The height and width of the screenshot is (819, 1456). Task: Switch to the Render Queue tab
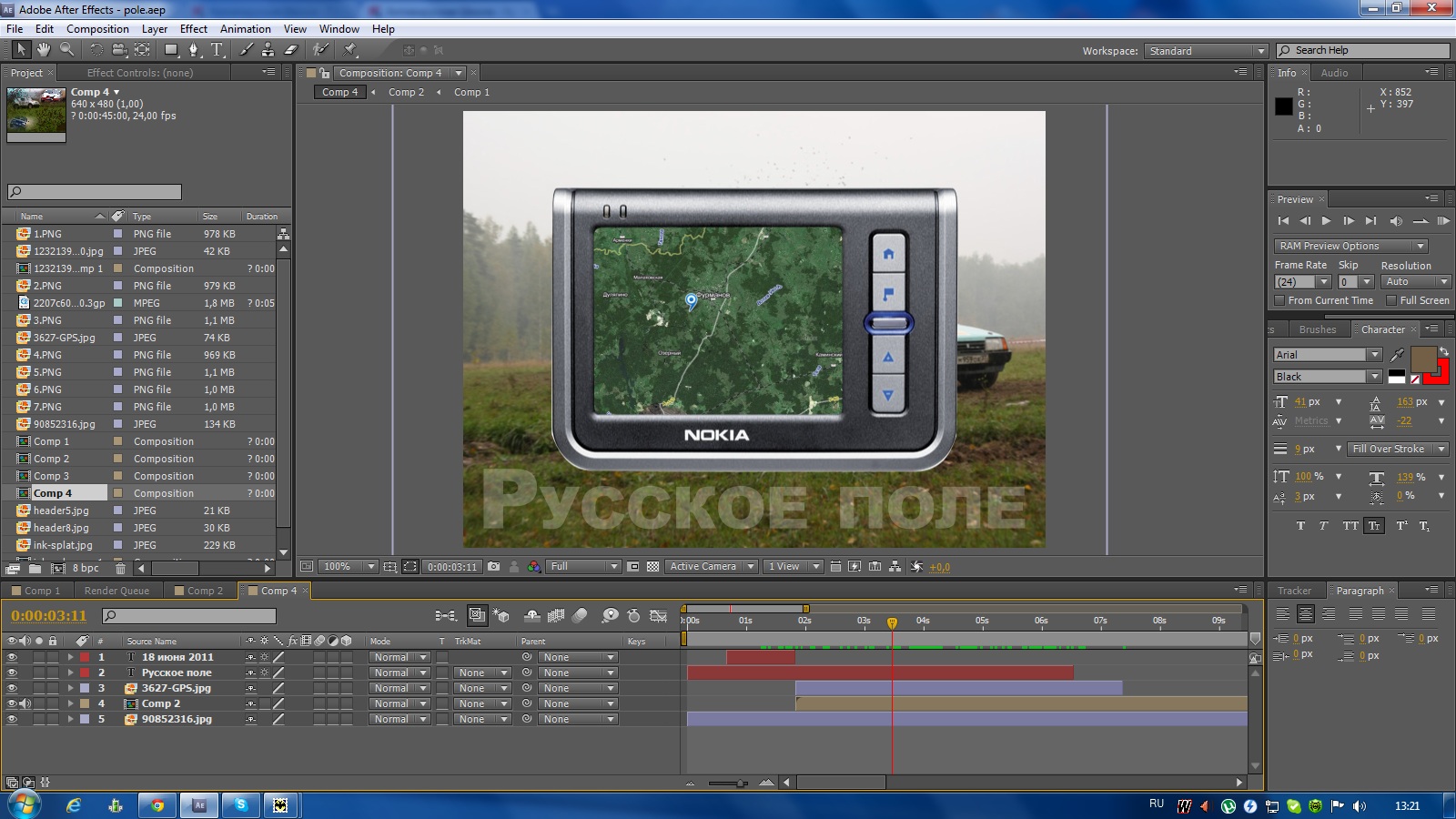pyautogui.click(x=116, y=591)
